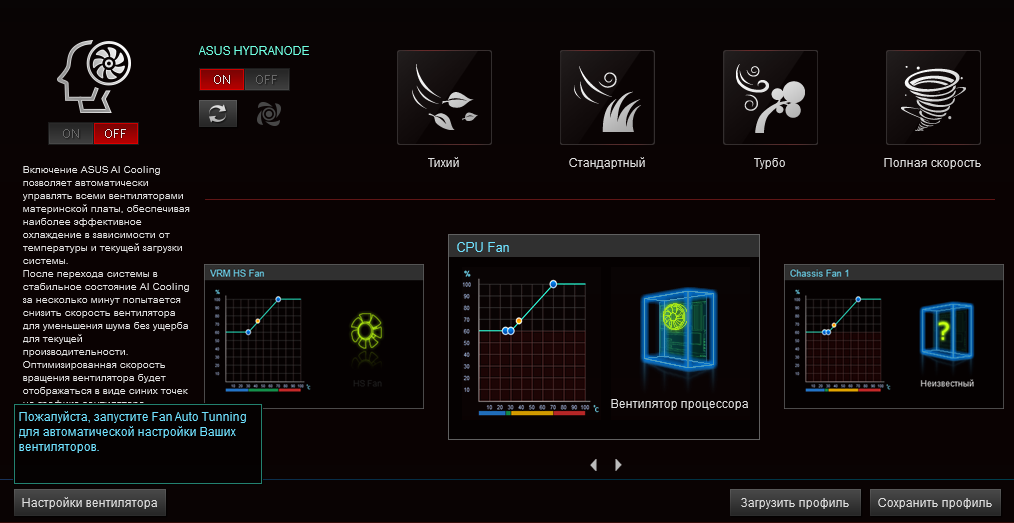Click the Турбо label

pyautogui.click(x=770, y=162)
